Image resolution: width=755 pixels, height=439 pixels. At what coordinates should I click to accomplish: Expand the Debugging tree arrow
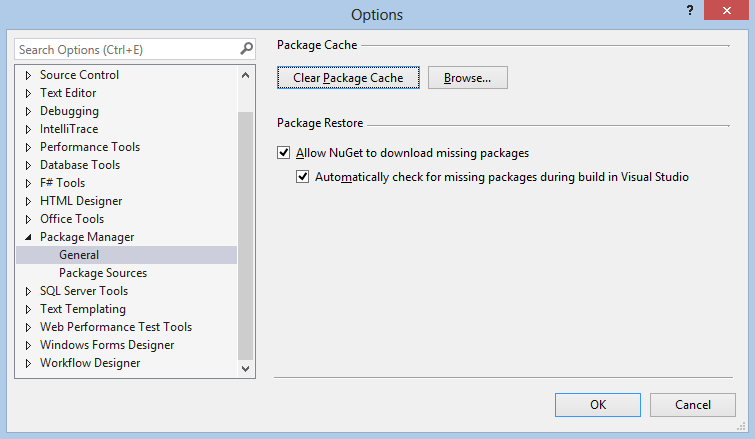point(28,111)
